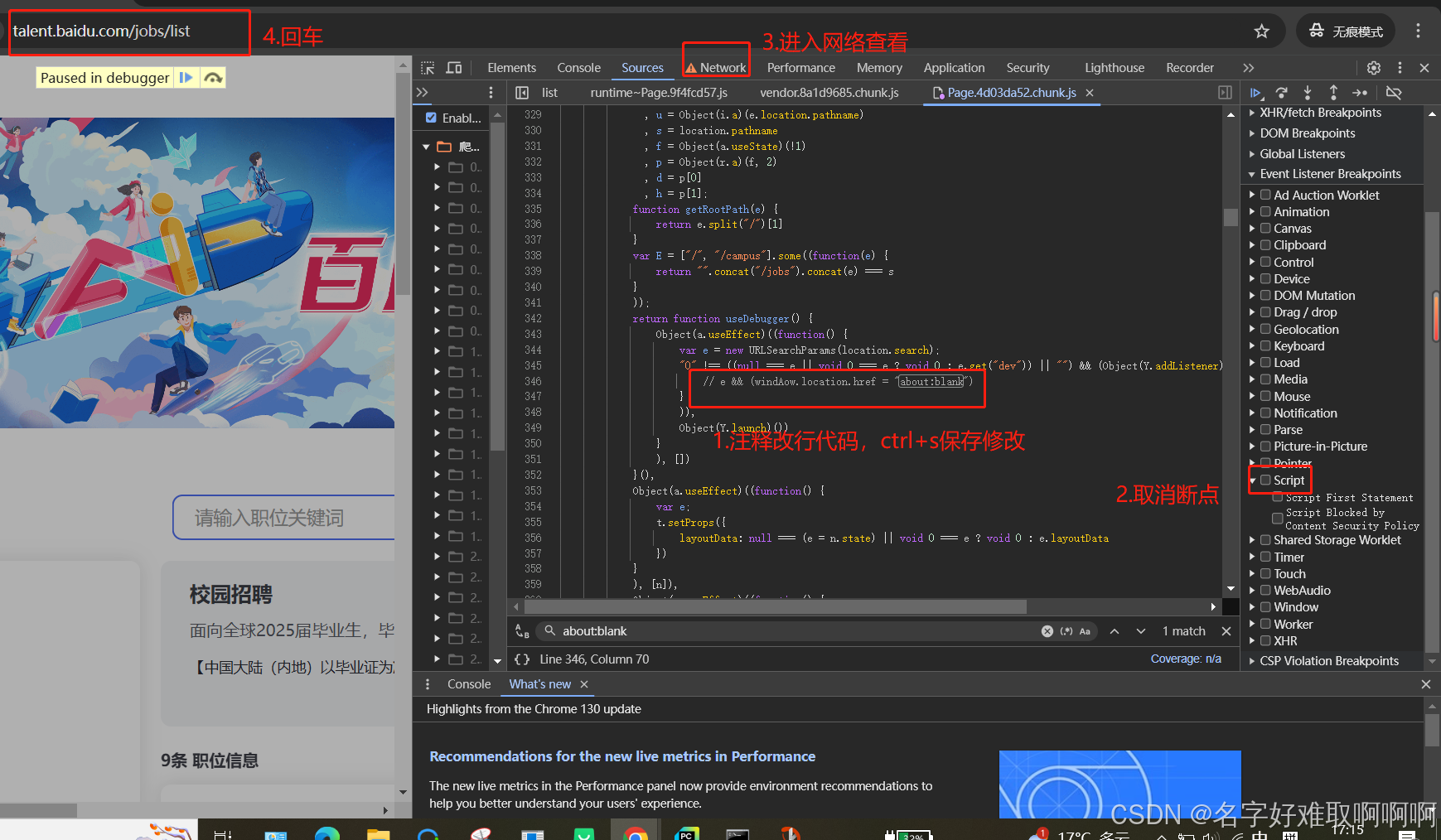Switch to the Console panel tab
Viewport: 1441px width, 840px height.
click(578, 68)
